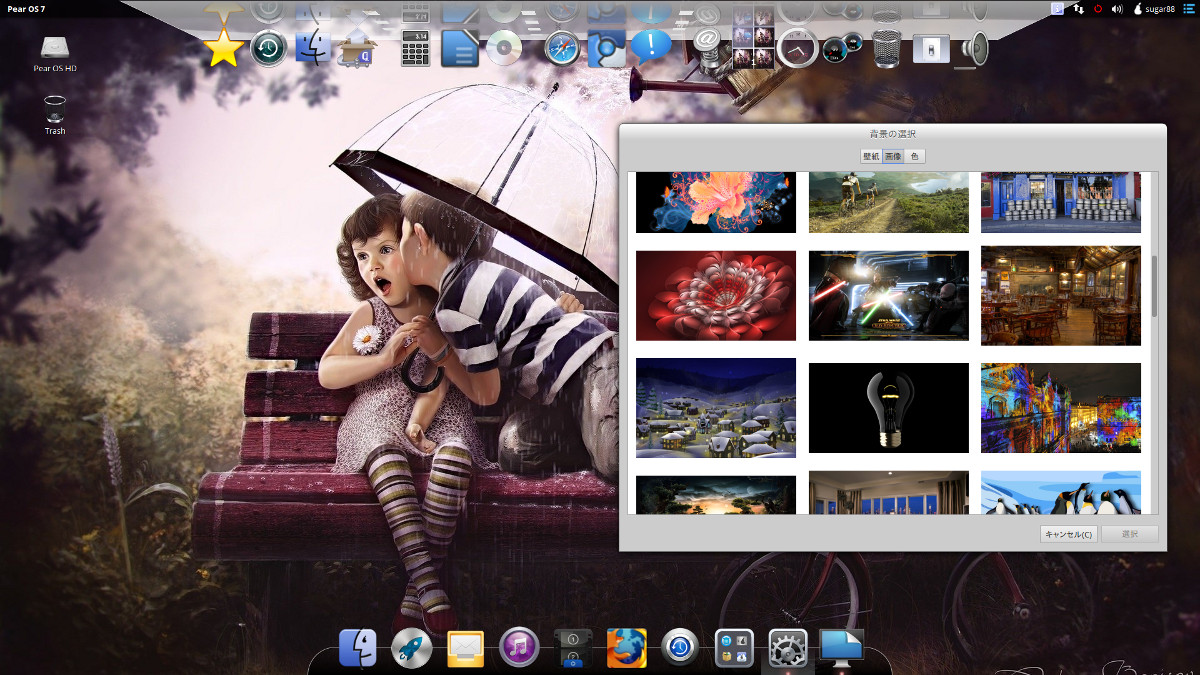Select the colorful illuminated buildings wallpaper
The image size is (1200, 675).
[x=1061, y=408]
